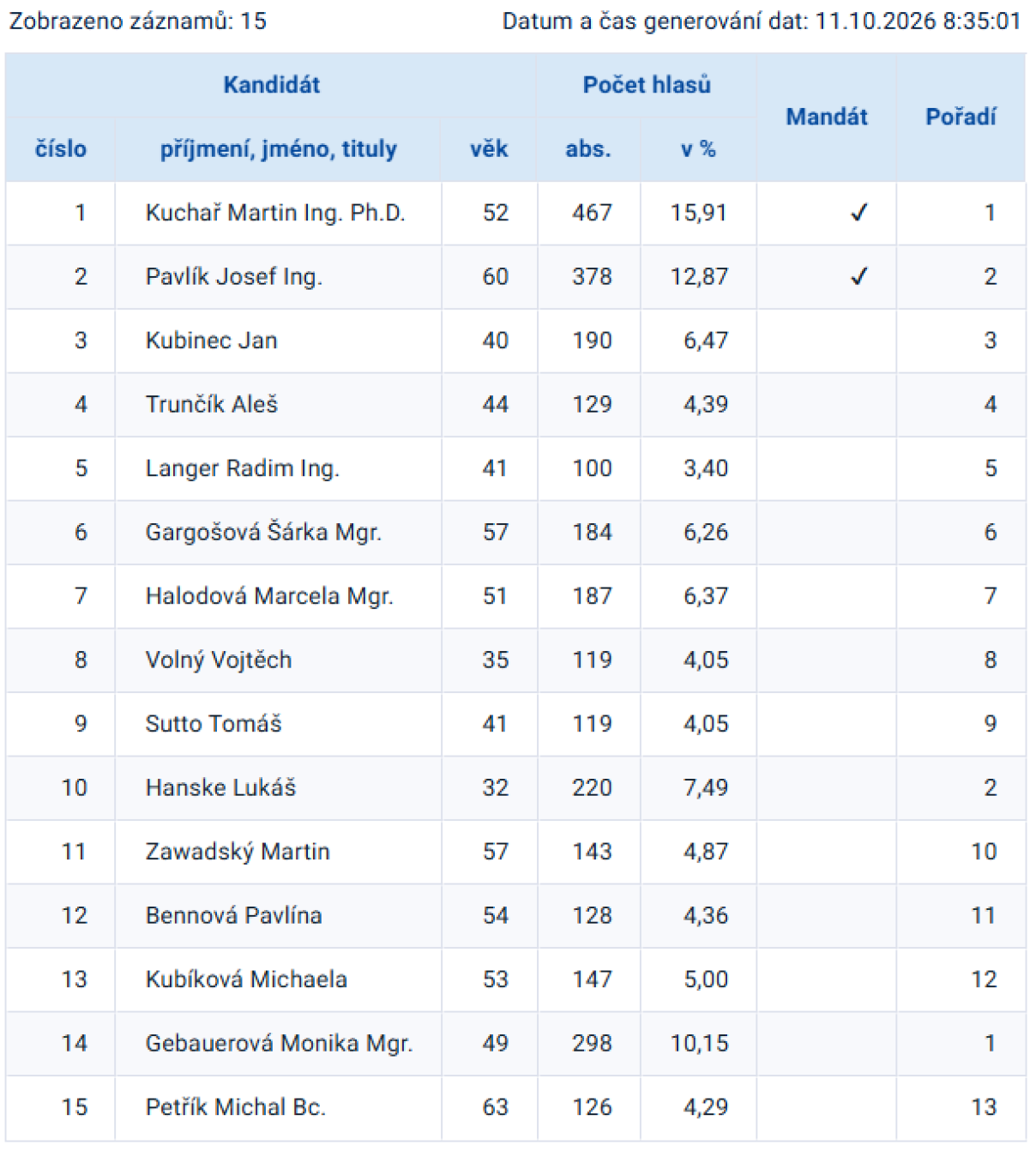Viewport: 1036px width, 1151px height.
Task: Click the Počet hlasů column group header
Action: pyautogui.click(x=647, y=85)
